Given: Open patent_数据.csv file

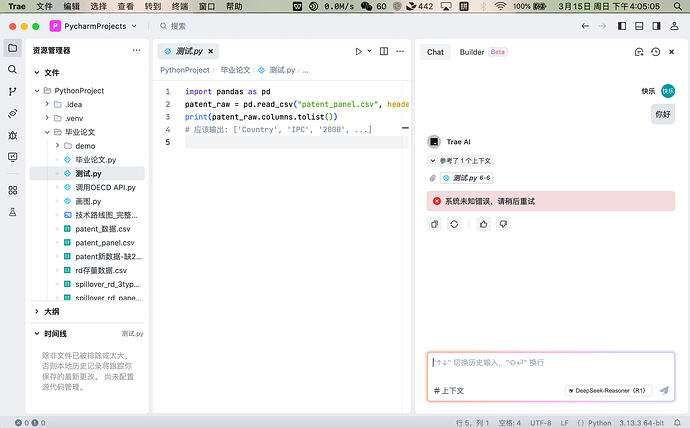Looking at the screenshot, I should 103,229.
